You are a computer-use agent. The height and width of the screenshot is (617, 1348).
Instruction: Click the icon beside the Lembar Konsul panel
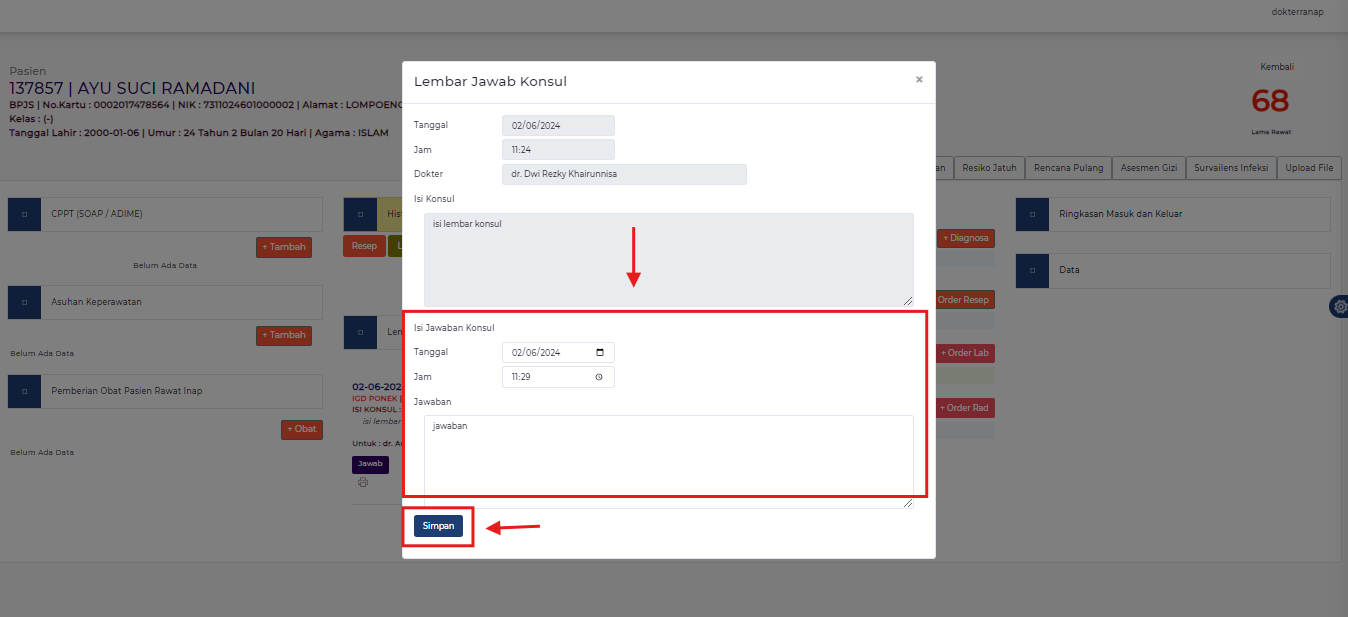pos(360,331)
